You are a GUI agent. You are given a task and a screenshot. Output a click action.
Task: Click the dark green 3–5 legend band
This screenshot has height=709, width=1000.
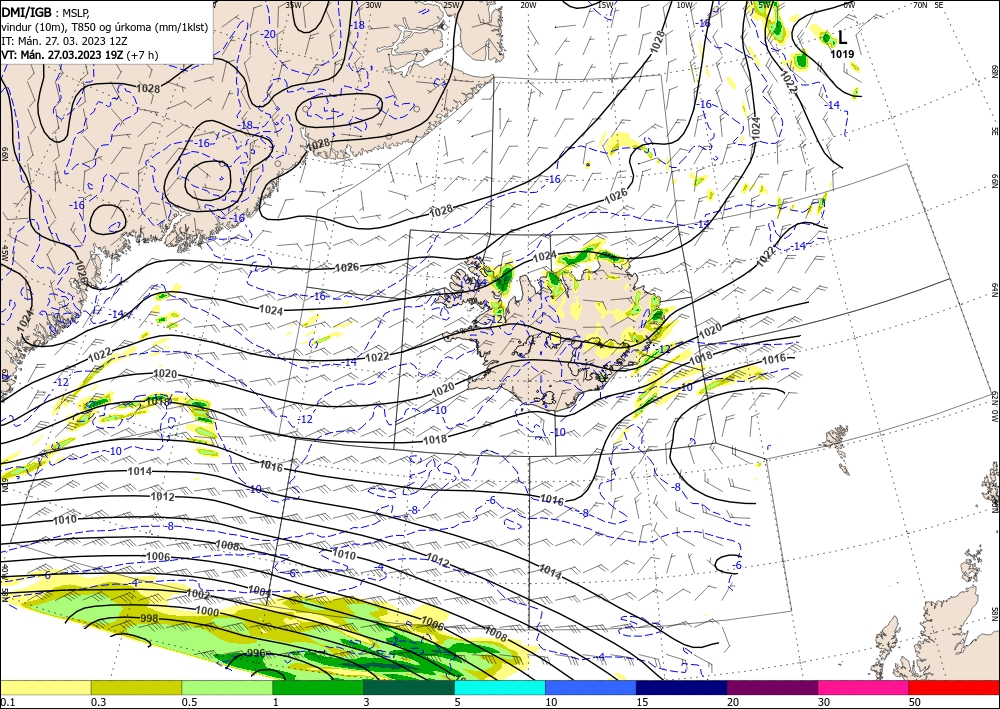409,687
